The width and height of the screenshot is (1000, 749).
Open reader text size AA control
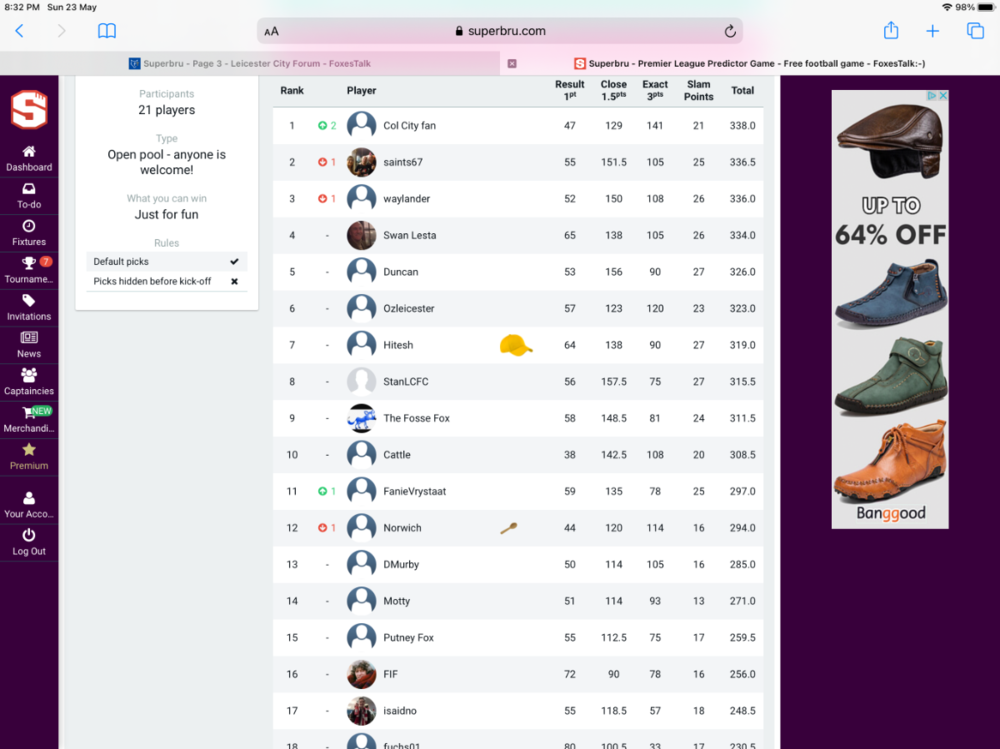271,31
